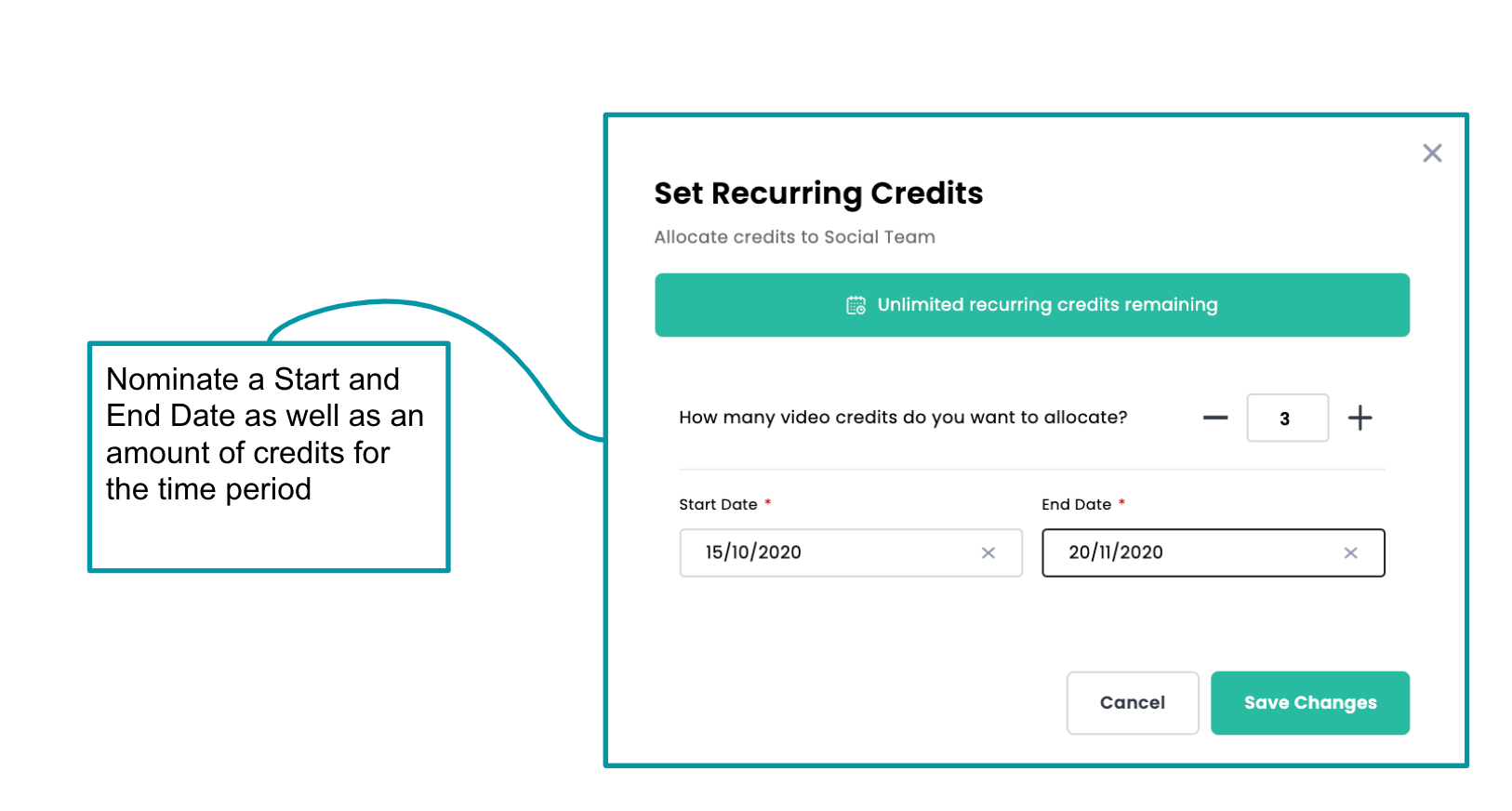The height and width of the screenshot is (811, 1512).
Task: Focus the video credits number field
Action: [x=1287, y=419]
